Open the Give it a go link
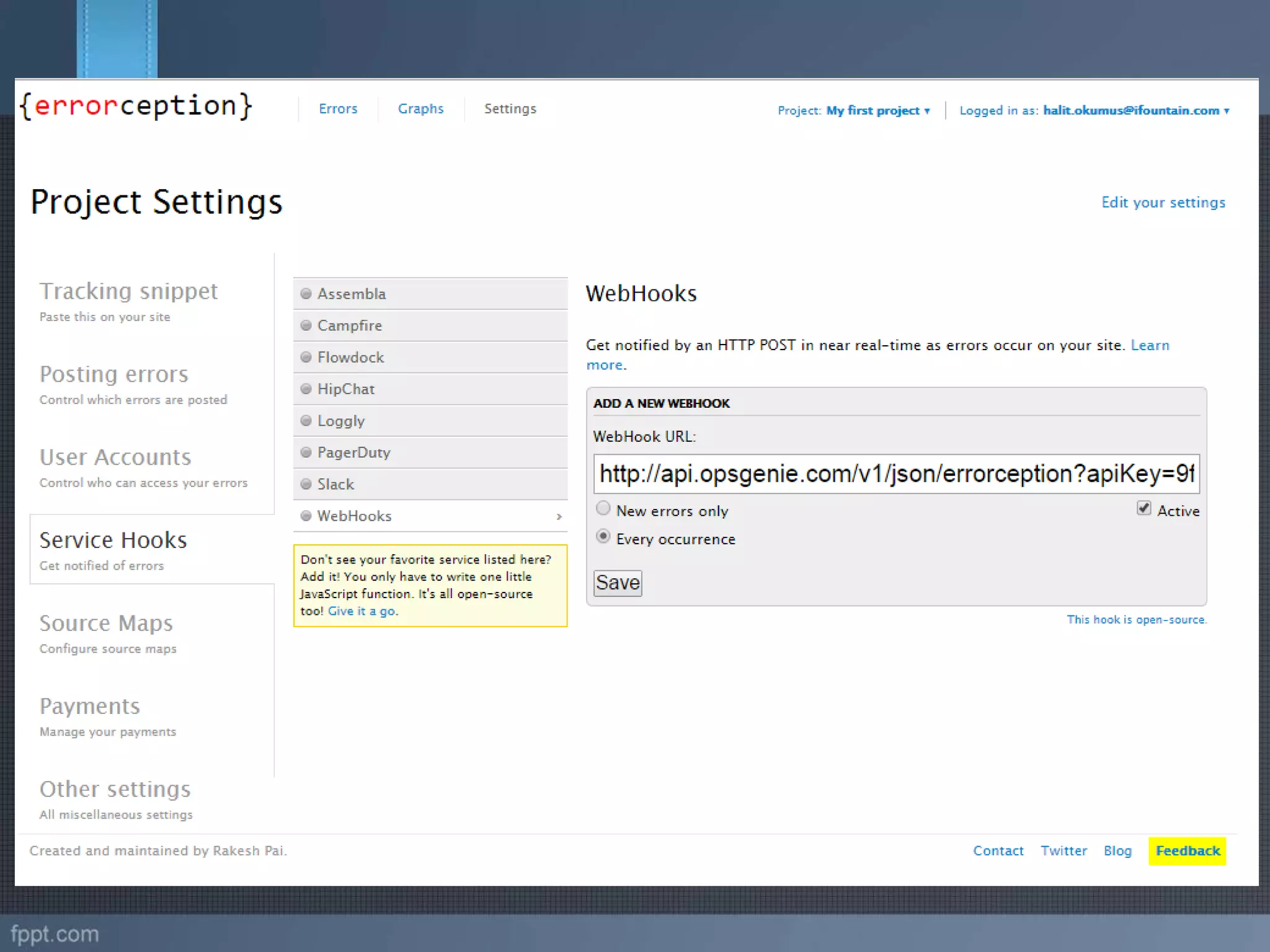Screen dimensions: 1270x952 (362, 611)
